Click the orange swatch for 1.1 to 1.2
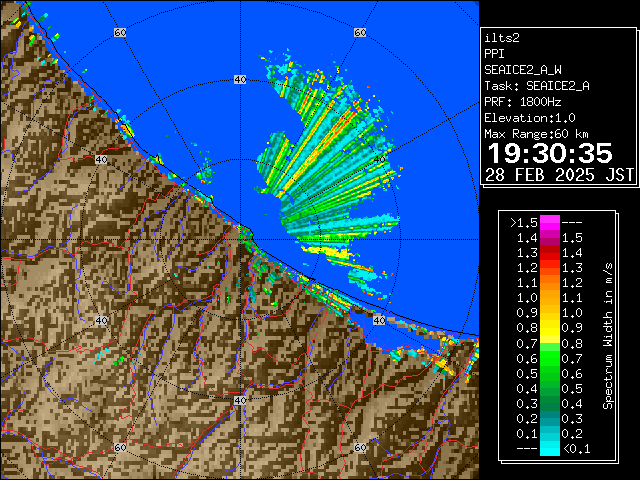This screenshot has height=480, width=640. 550,283
